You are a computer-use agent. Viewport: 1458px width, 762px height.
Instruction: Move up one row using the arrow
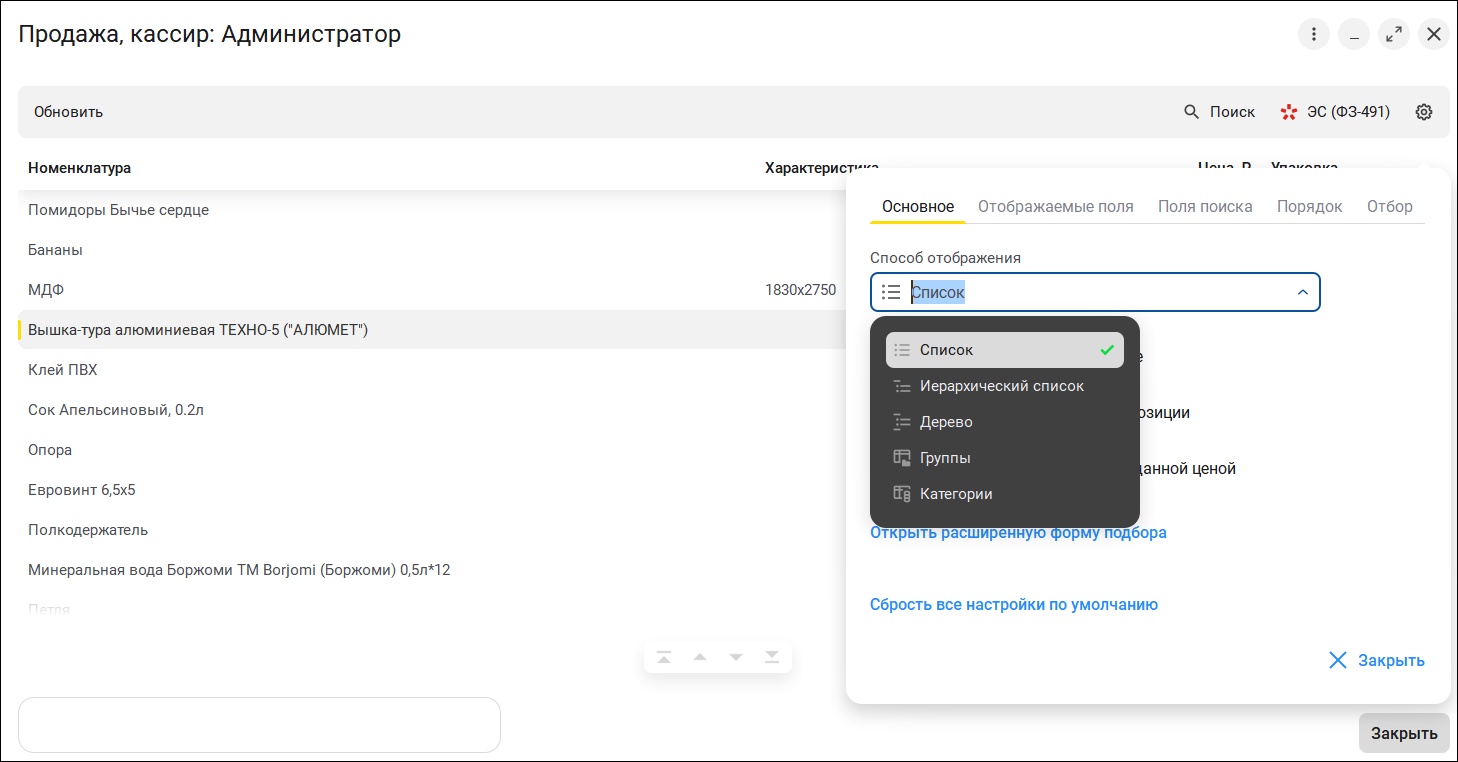point(700,657)
